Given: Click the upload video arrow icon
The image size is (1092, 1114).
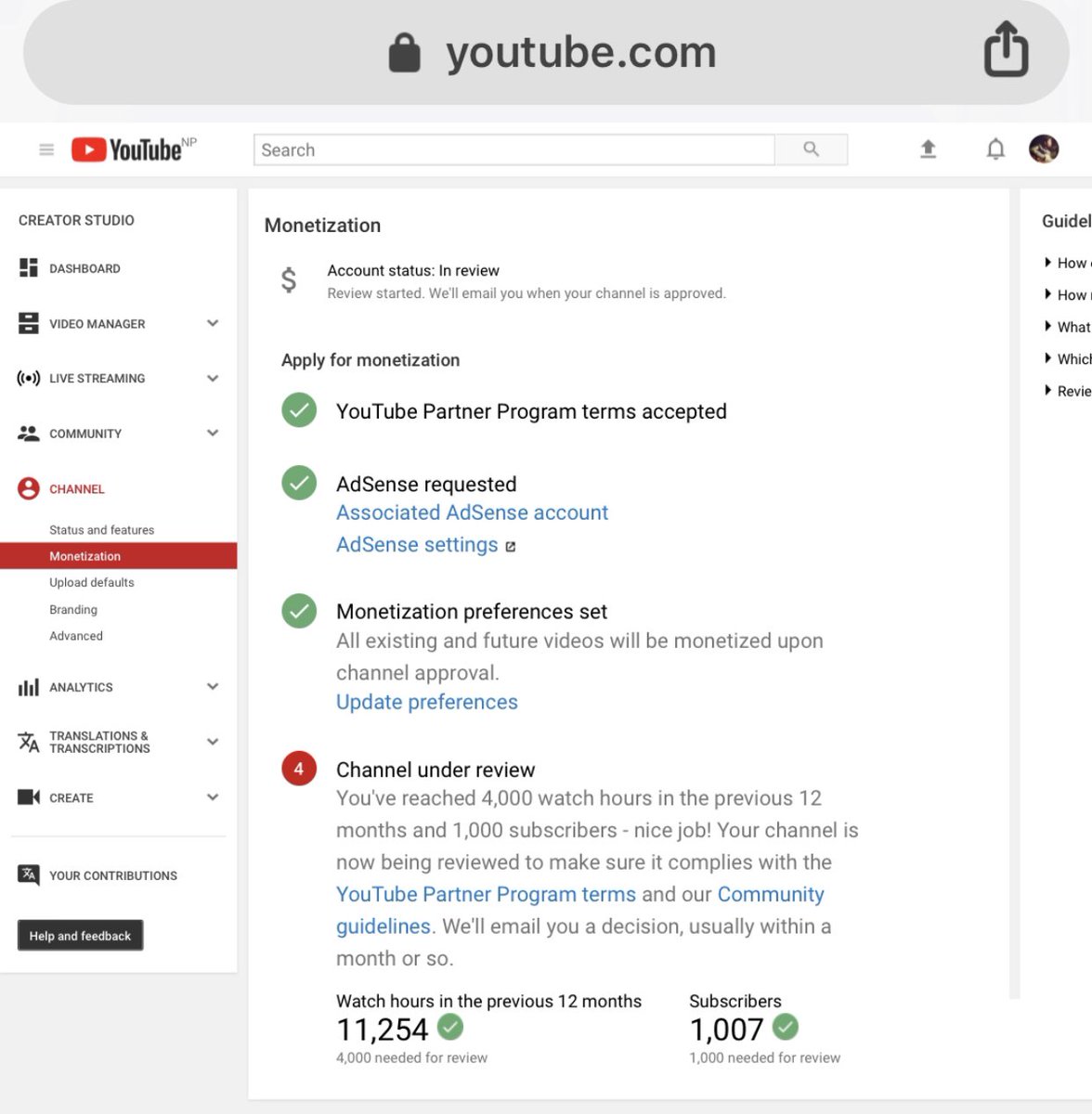Looking at the screenshot, I should pyautogui.click(x=928, y=149).
